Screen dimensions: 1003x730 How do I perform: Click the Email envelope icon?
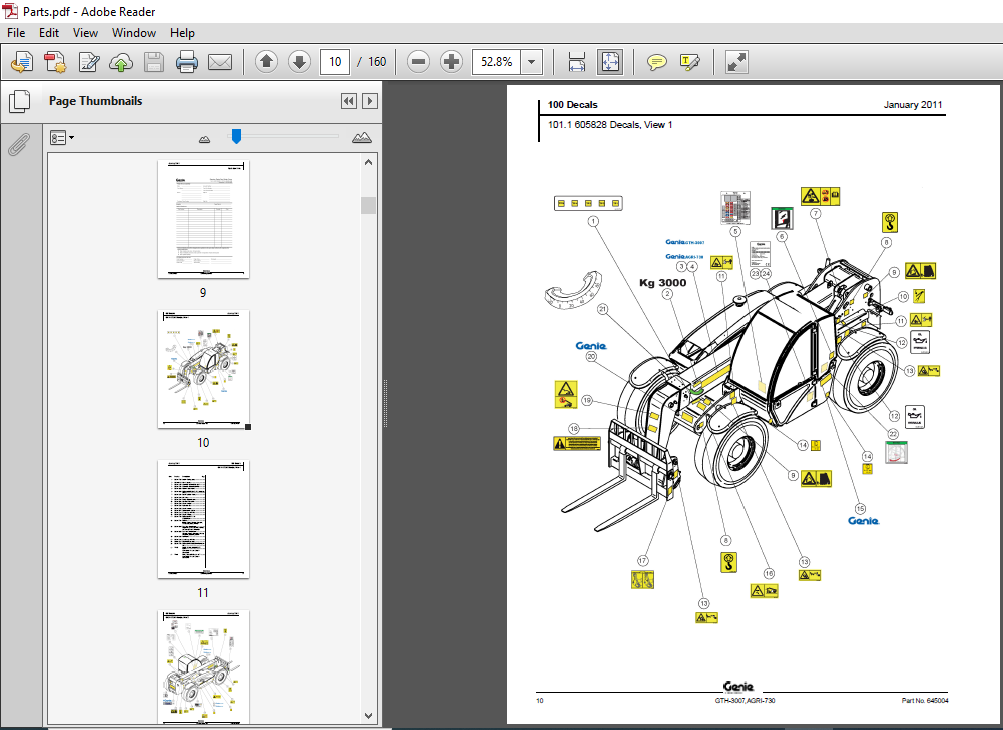[220, 62]
